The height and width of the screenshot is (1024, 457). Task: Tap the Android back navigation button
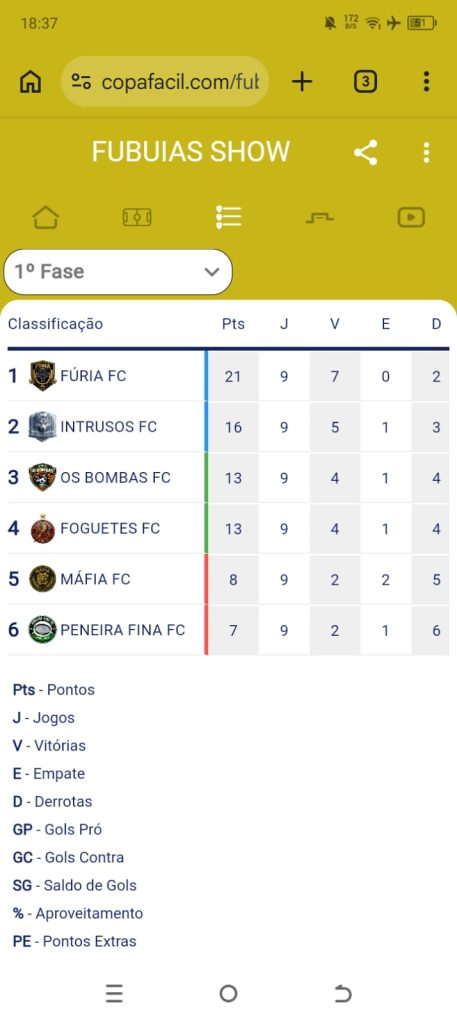coord(343,994)
